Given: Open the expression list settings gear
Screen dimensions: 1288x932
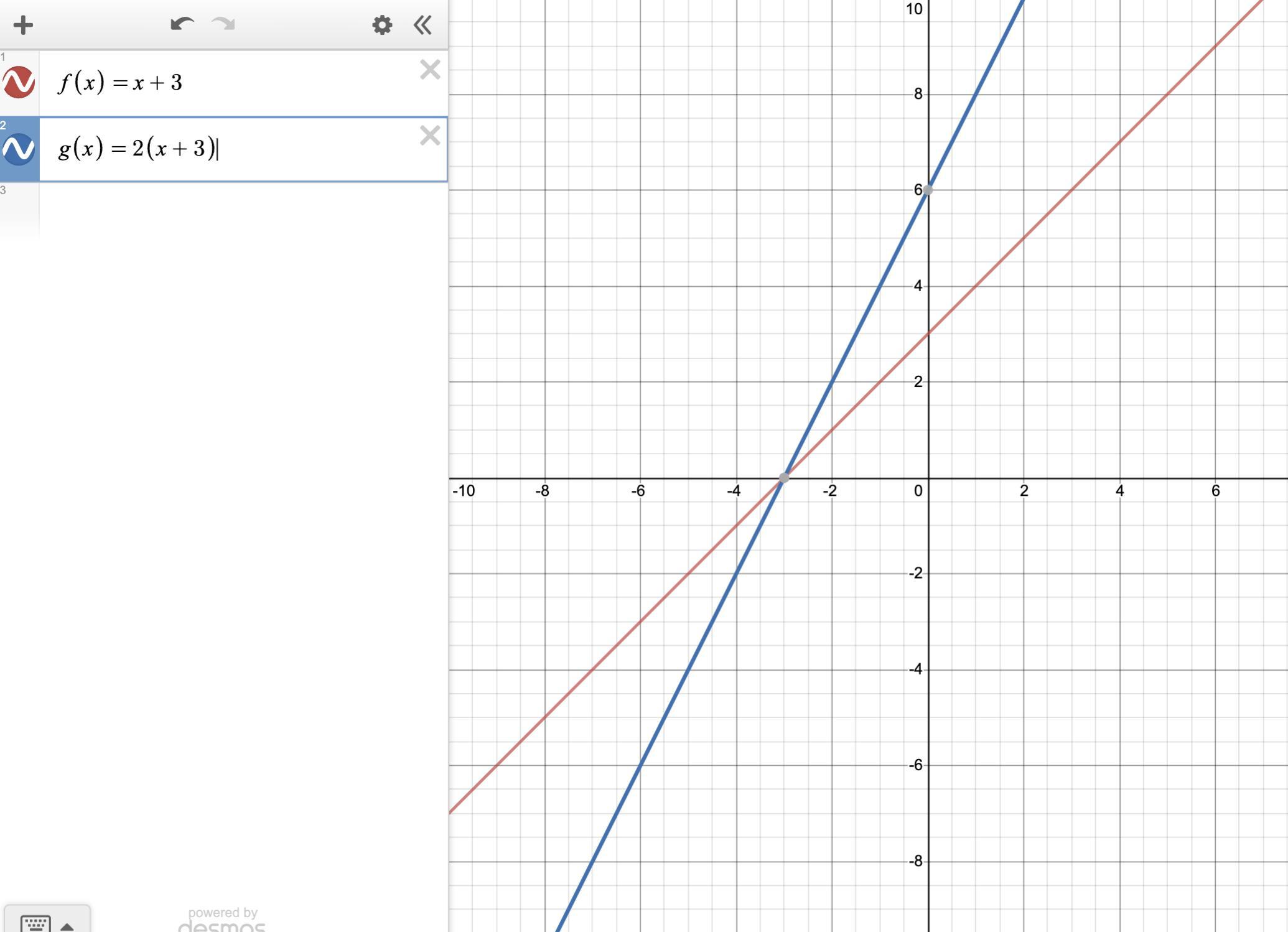Looking at the screenshot, I should pos(382,26).
